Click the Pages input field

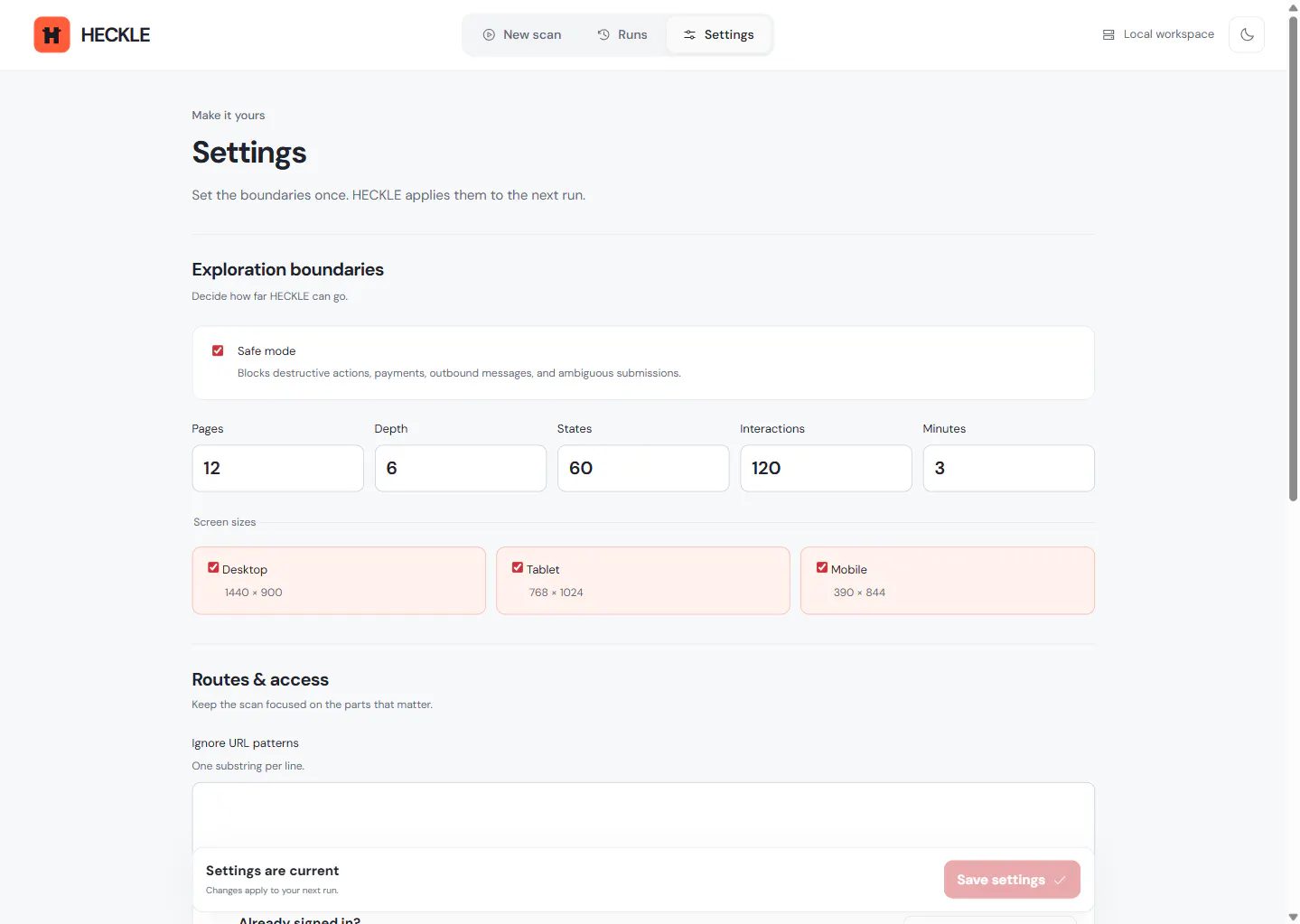[x=277, y=468]
